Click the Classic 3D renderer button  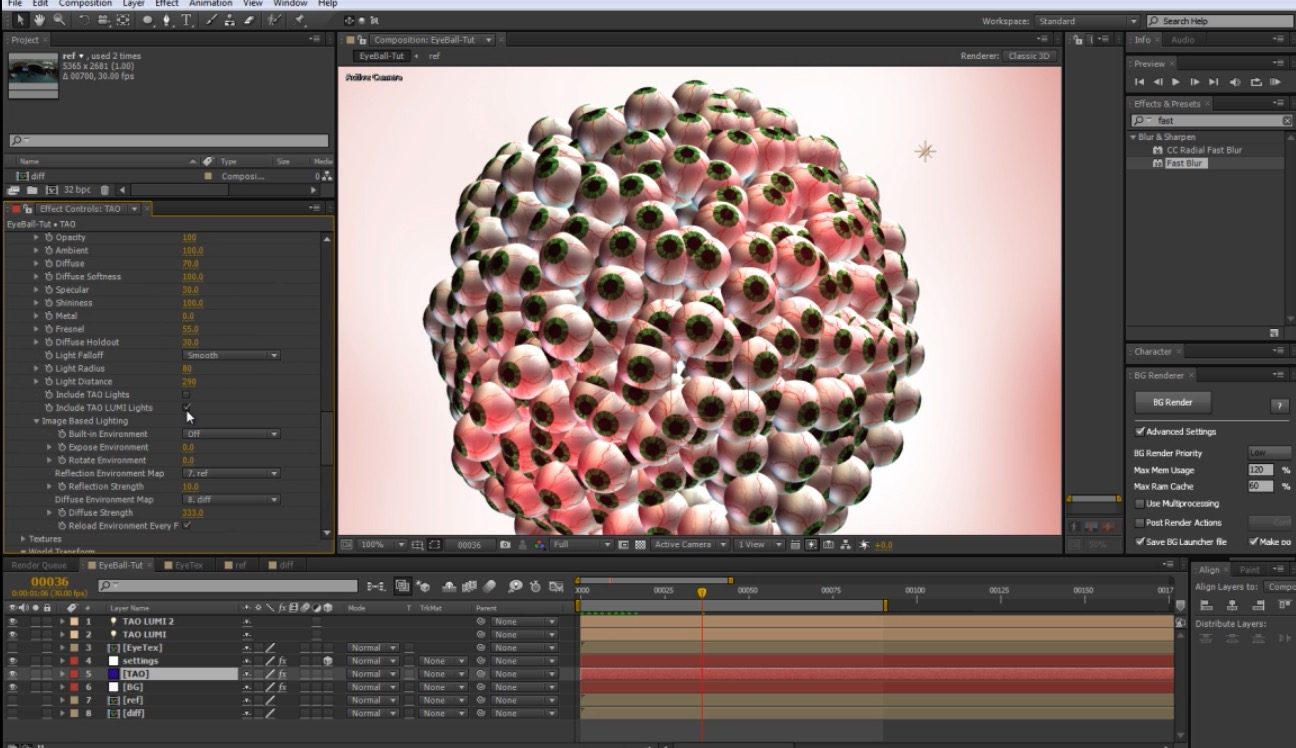1030,56
